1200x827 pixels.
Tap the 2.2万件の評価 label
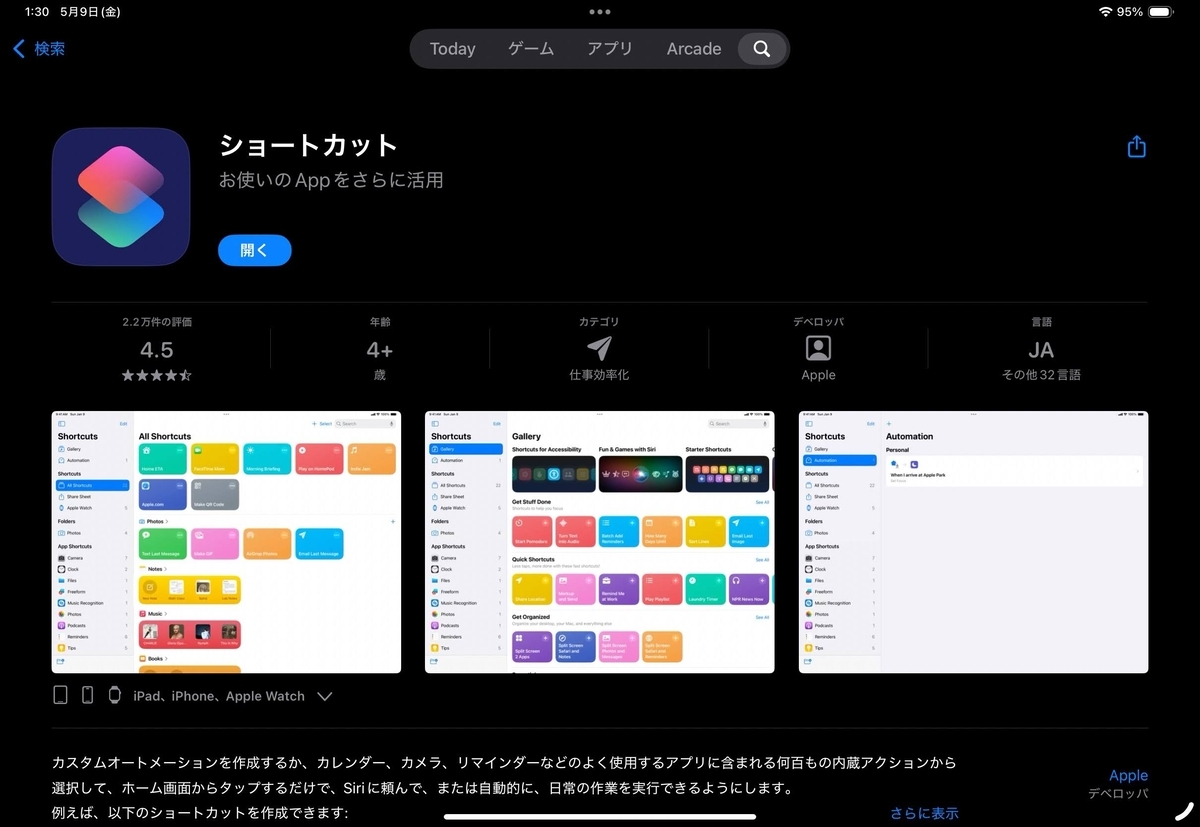point(157,322)
